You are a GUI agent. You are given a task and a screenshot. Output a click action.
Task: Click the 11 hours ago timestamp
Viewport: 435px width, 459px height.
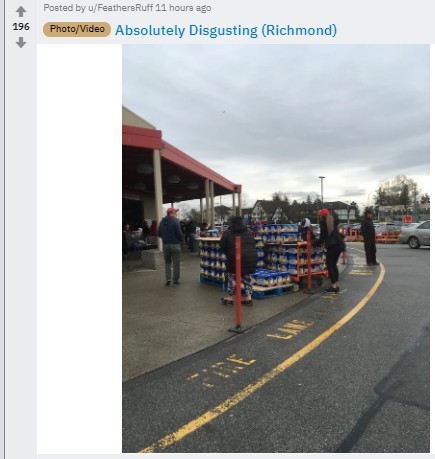(x=183, y=8)
